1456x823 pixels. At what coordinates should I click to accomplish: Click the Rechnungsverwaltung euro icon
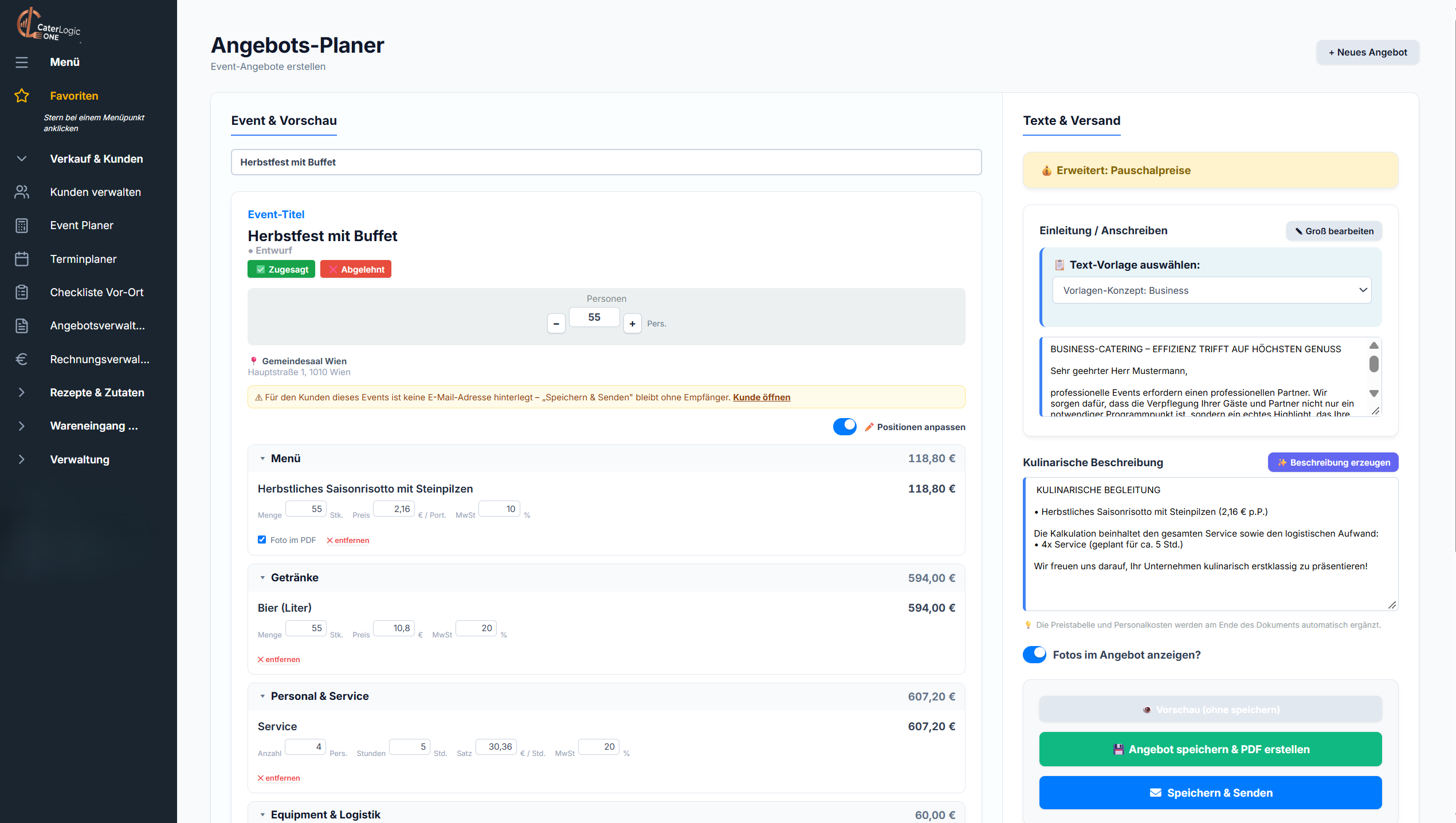click(x=22, y=359)
